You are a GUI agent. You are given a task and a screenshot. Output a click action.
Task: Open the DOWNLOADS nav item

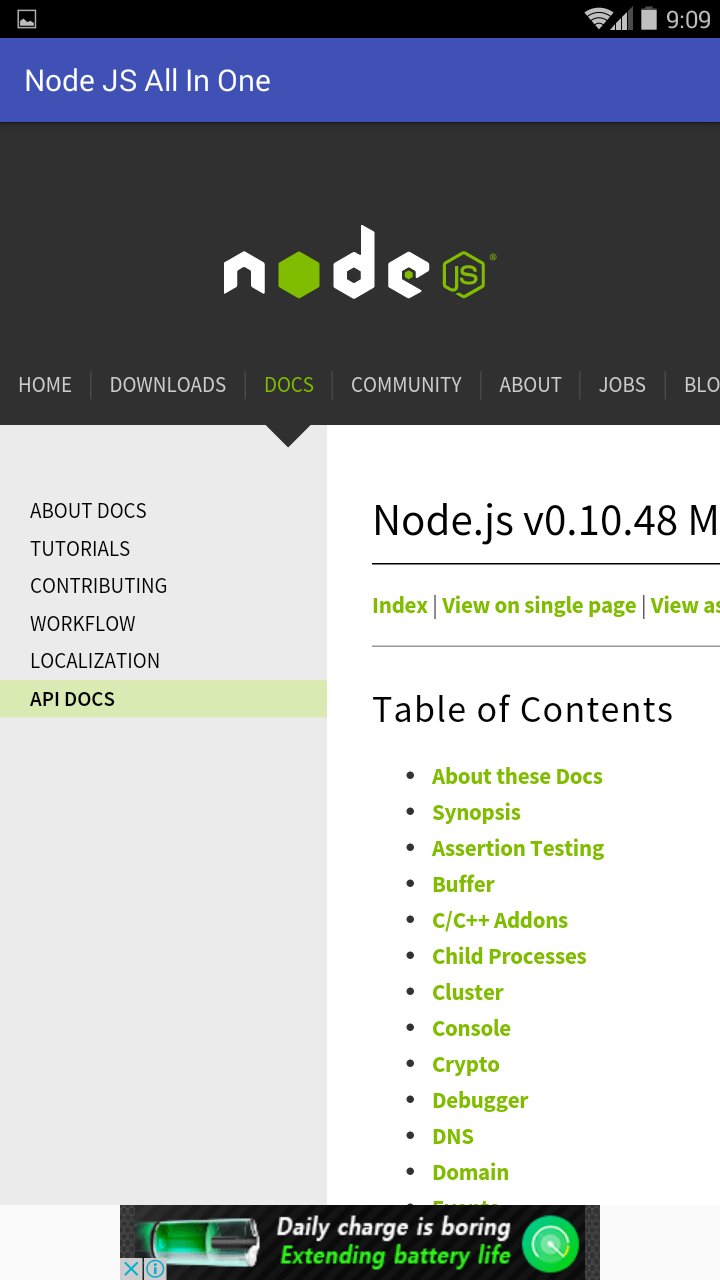[x=168, y=385]
